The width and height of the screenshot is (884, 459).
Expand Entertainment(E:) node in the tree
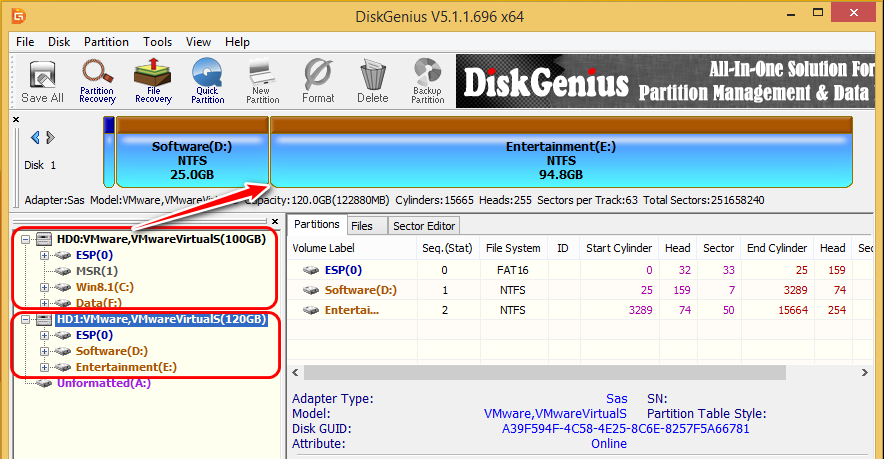pos(44,367)
